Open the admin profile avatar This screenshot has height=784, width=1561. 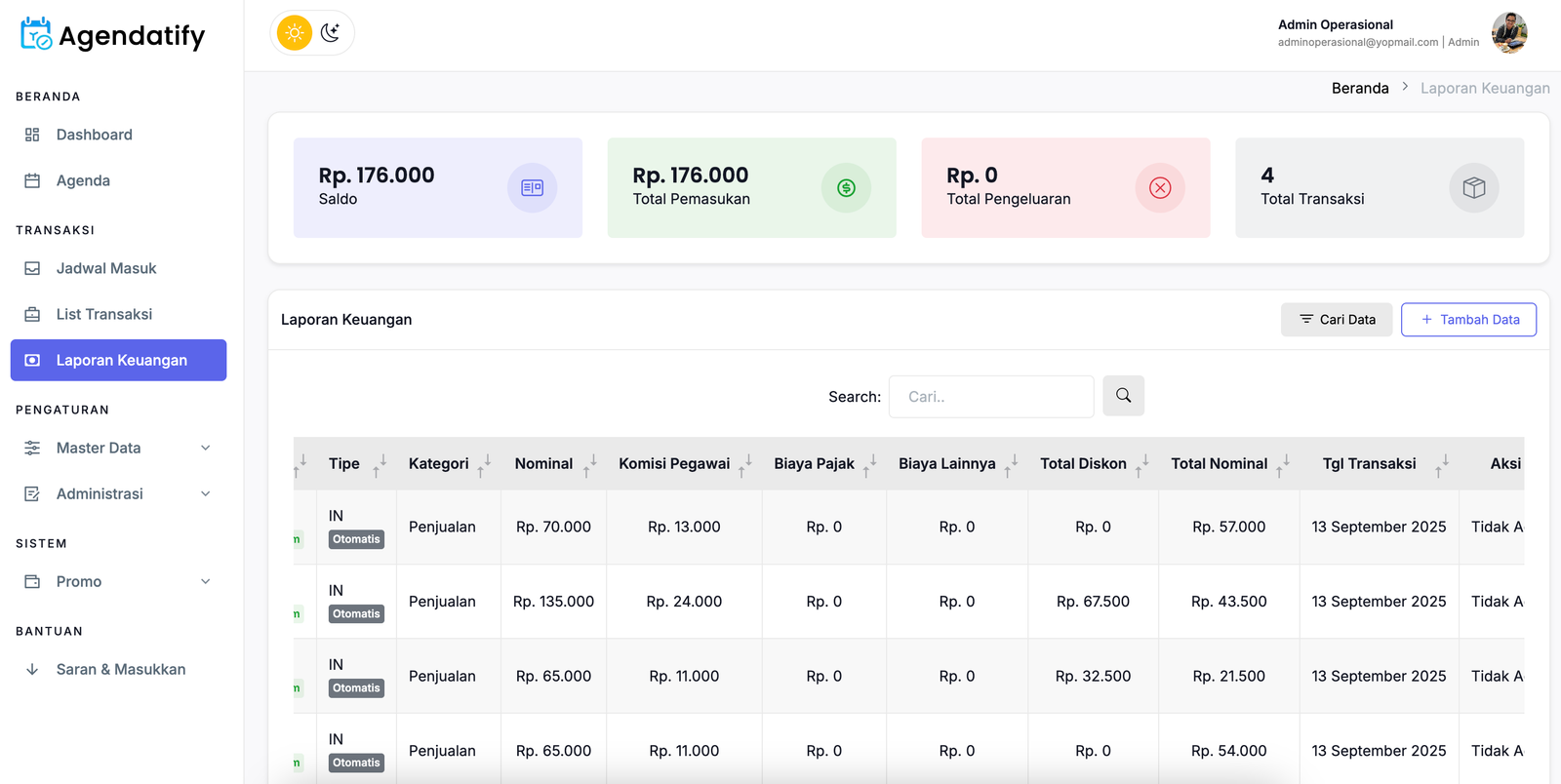(1509, 33)
